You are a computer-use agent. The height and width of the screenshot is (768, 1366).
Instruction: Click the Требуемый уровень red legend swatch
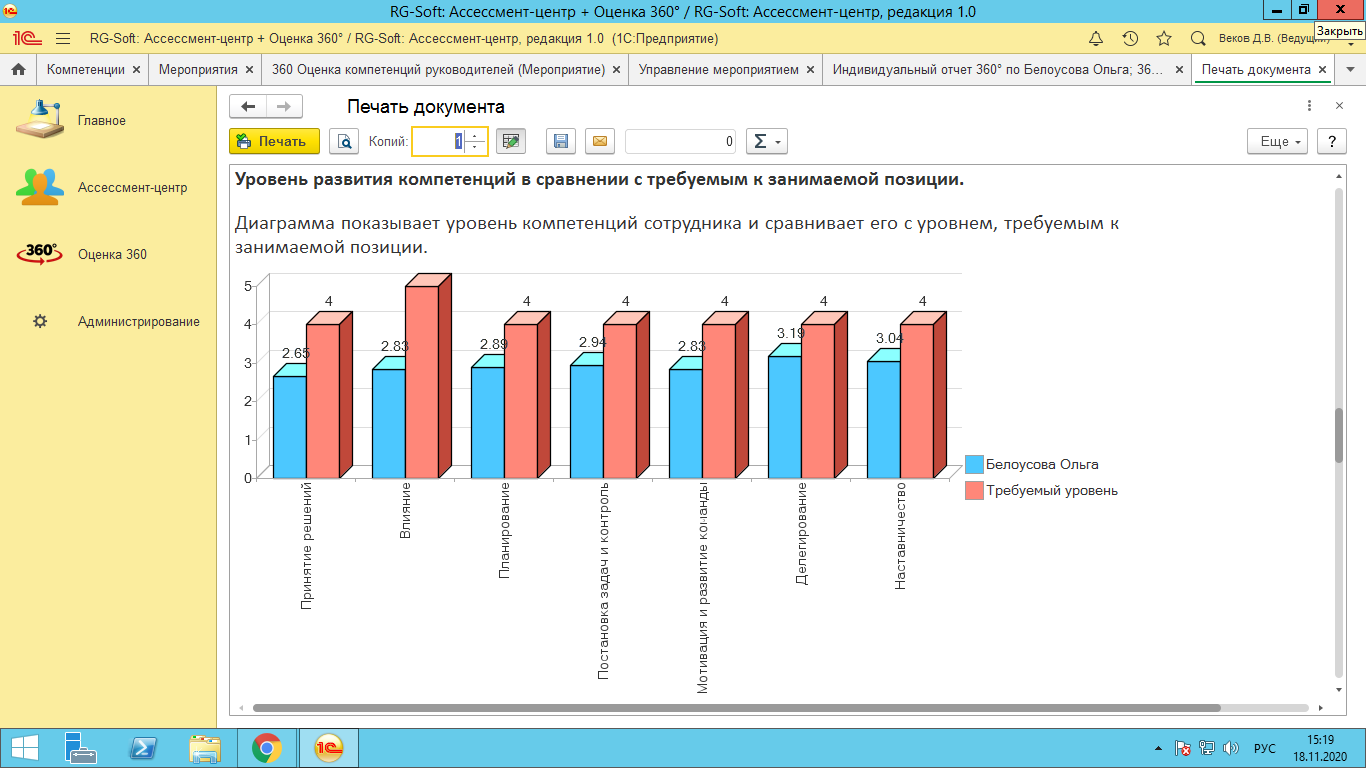point(974,490)
